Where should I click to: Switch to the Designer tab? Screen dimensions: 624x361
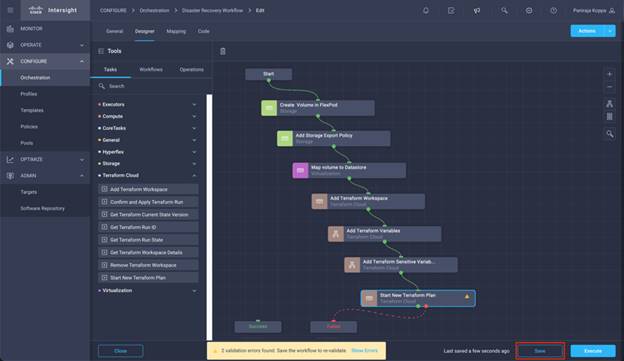(x=144, y=31)
